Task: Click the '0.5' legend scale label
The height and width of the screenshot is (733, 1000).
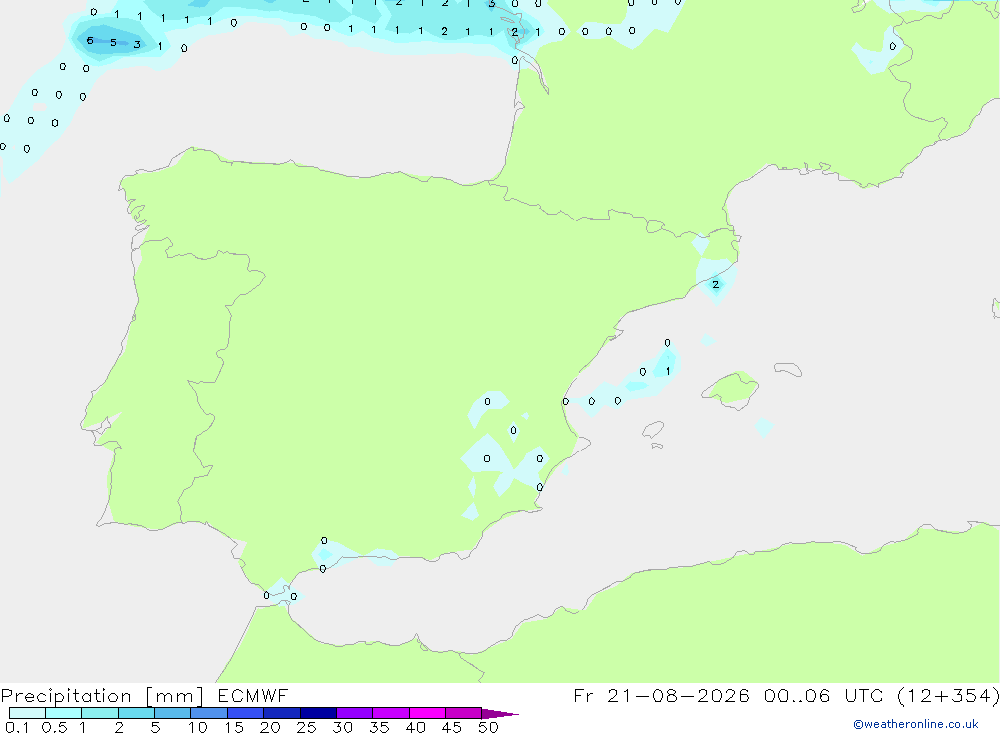Action: 54,727
